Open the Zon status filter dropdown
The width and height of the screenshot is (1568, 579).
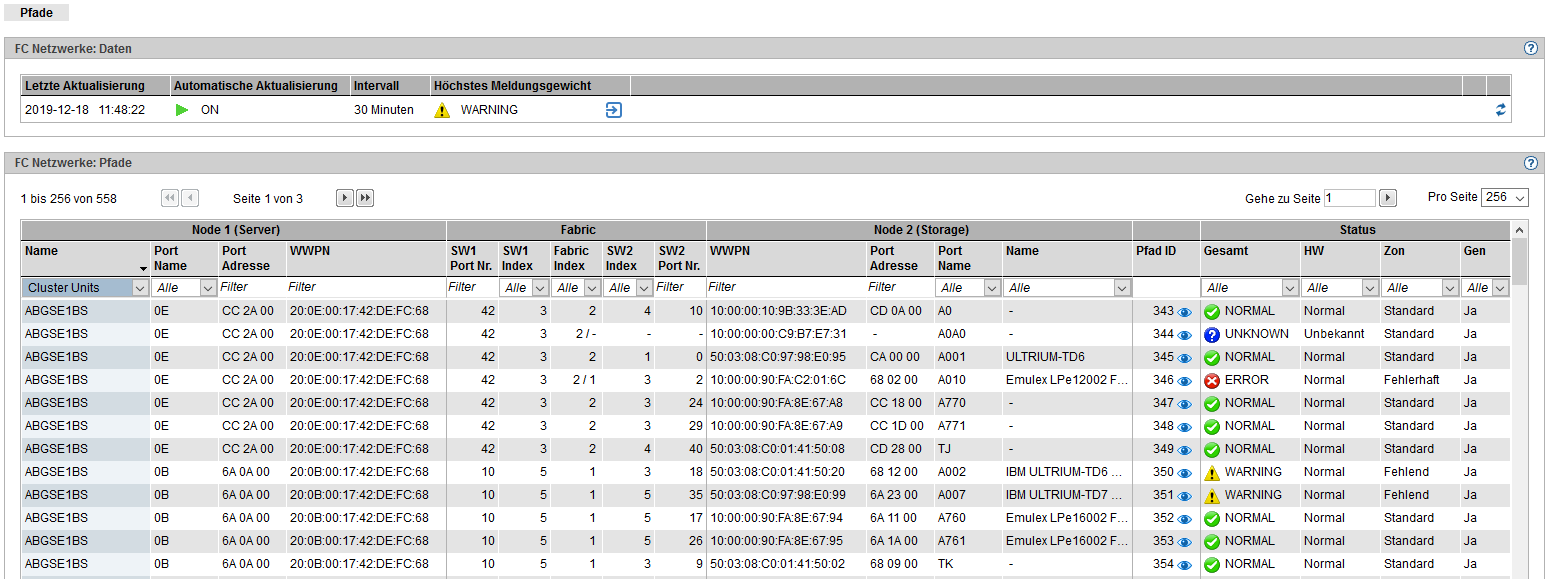click(1420, 288)
